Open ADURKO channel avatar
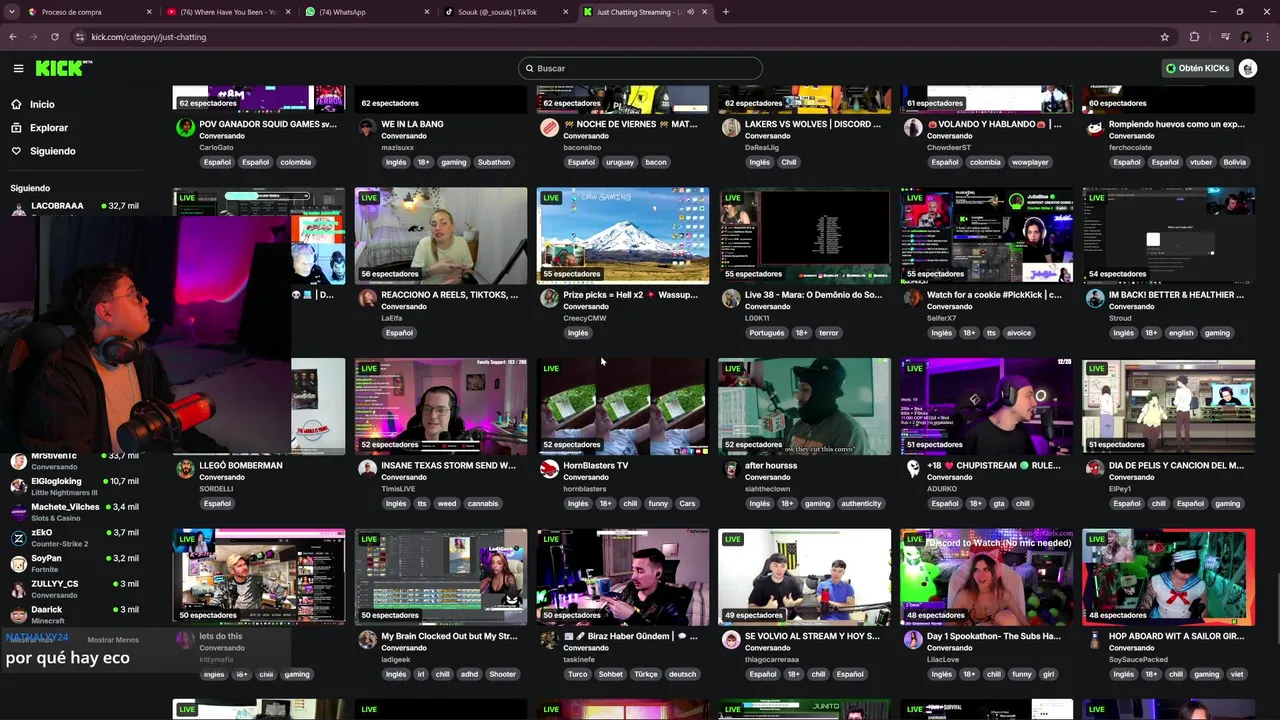Screen dimensions: 1280x720 pyautogui.click(x=913, y=468)
